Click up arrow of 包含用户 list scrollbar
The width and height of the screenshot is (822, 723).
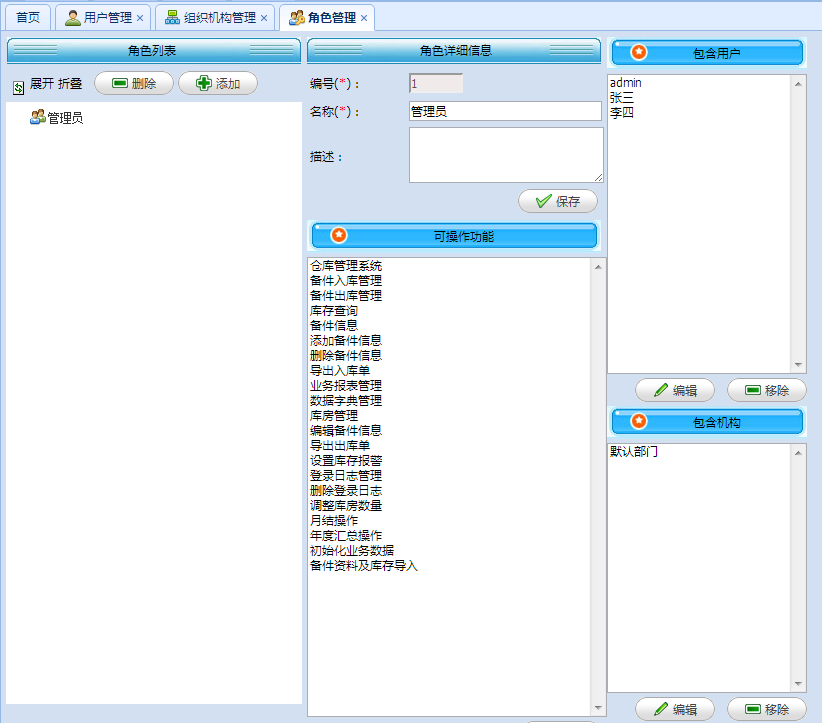[798, 83]
